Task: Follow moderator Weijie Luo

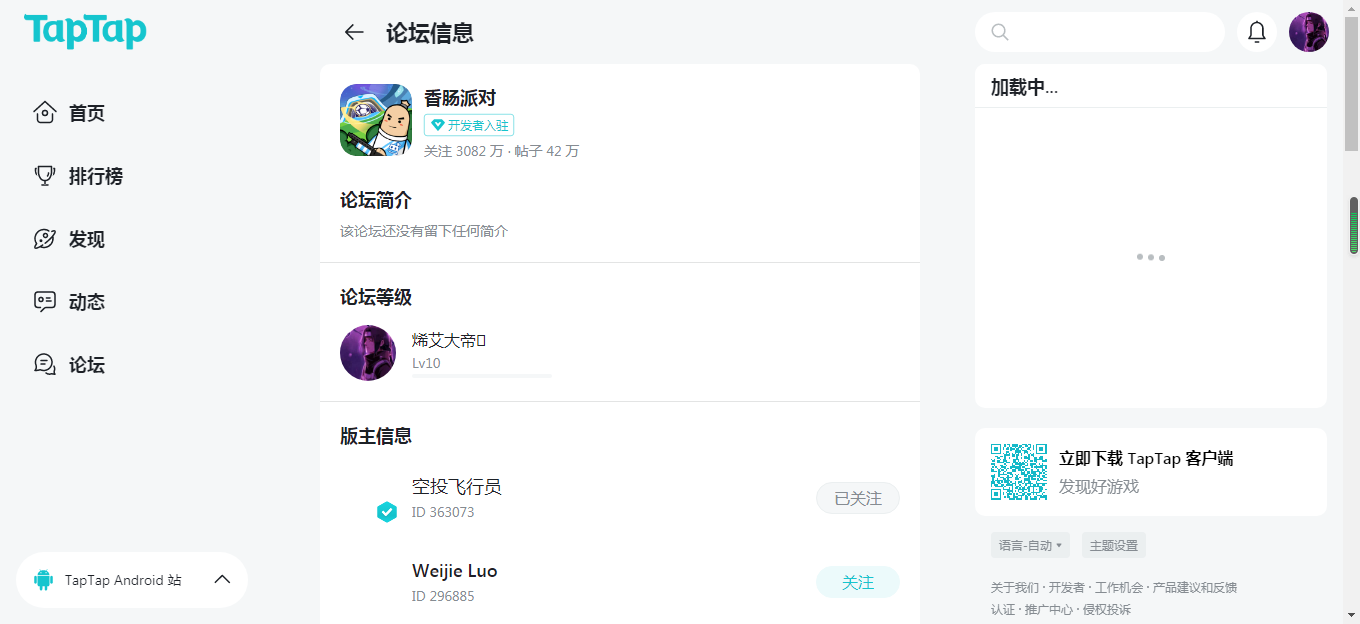Action: coord(858,582)
